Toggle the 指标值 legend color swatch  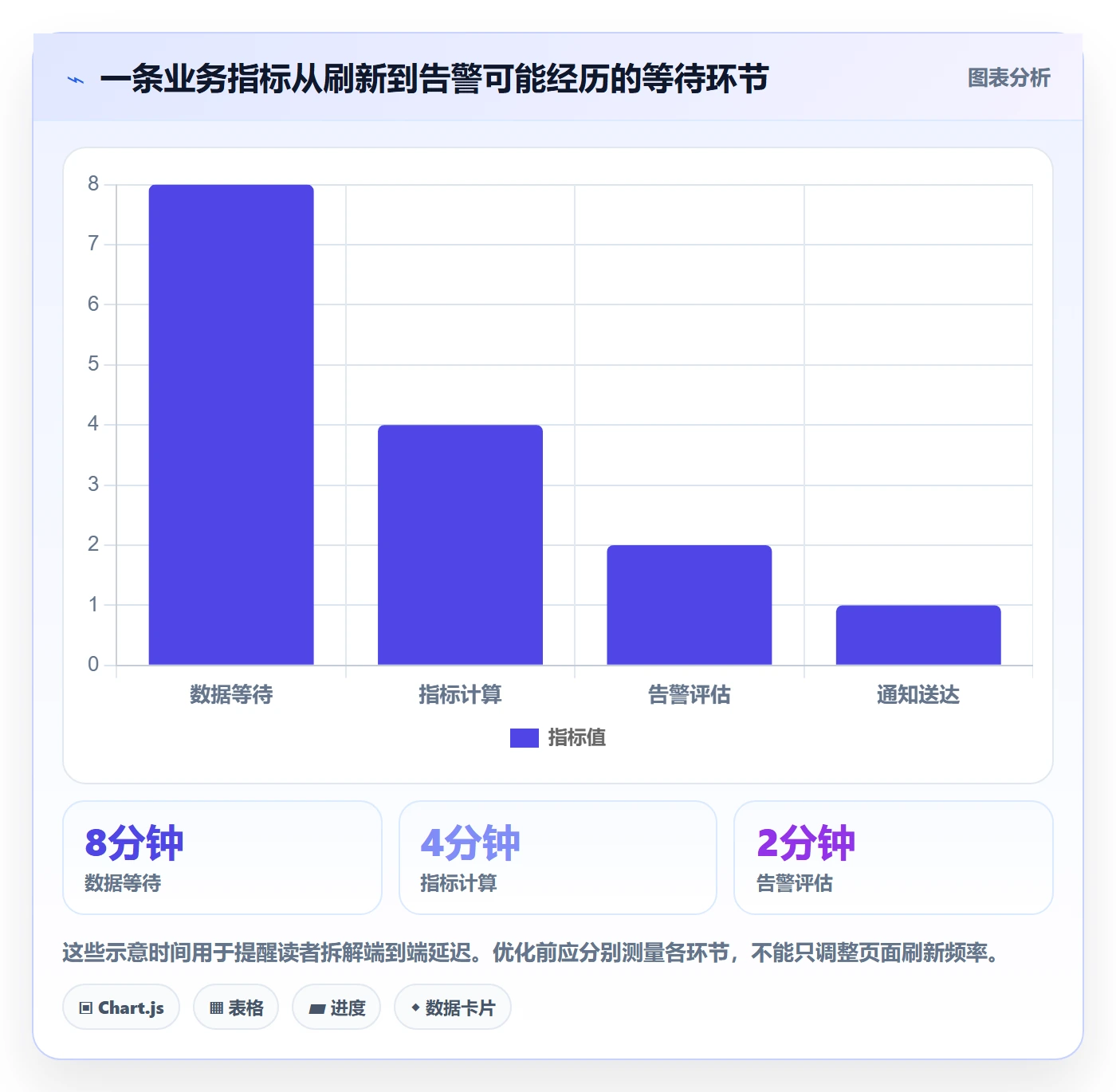(x=525, y=738)
